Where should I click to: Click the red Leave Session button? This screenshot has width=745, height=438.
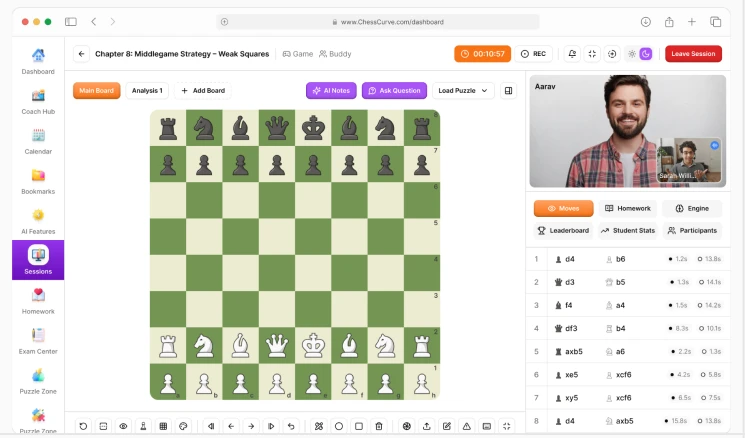[693, 54]
